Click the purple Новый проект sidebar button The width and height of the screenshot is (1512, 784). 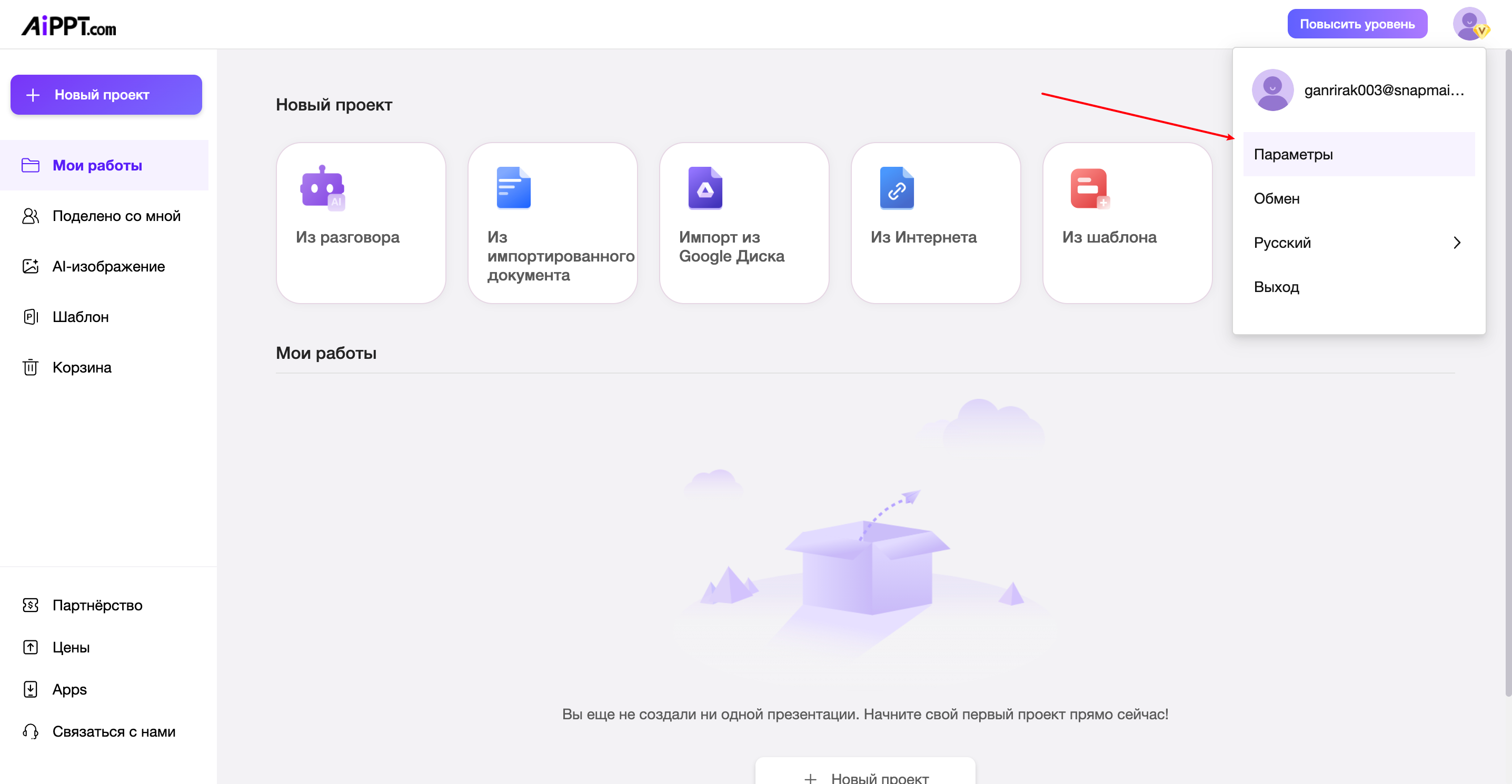point(106,95)
